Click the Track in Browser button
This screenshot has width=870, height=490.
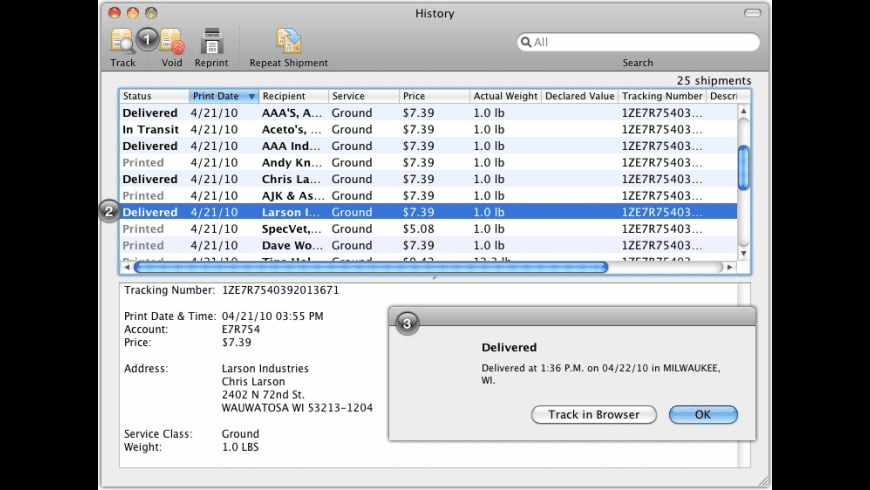[x=594, y=414]
